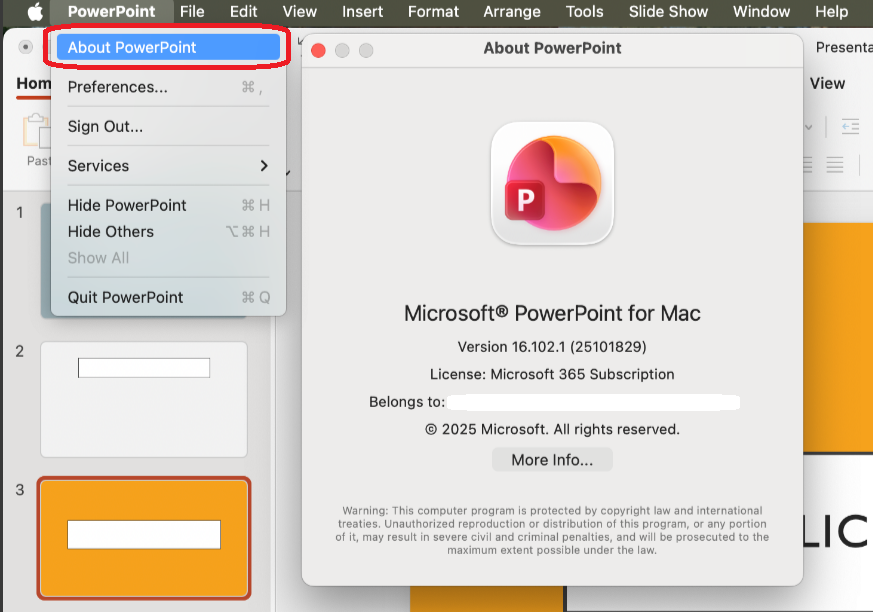This screenshot has height=612, width=873.
Task: Open the Help menu
Action: (831, 11)
